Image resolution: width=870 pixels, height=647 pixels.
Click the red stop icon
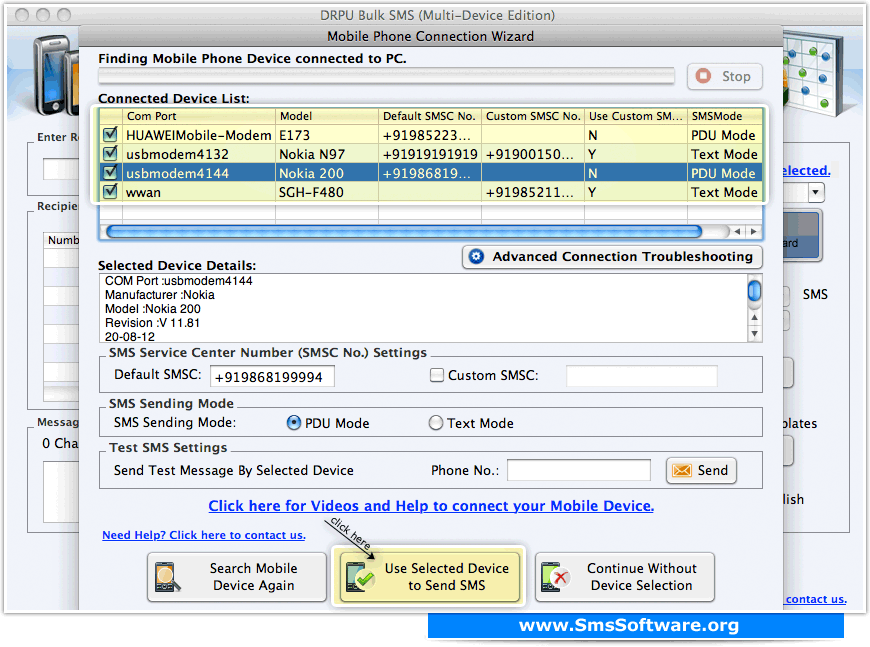(x=703, y=76)
